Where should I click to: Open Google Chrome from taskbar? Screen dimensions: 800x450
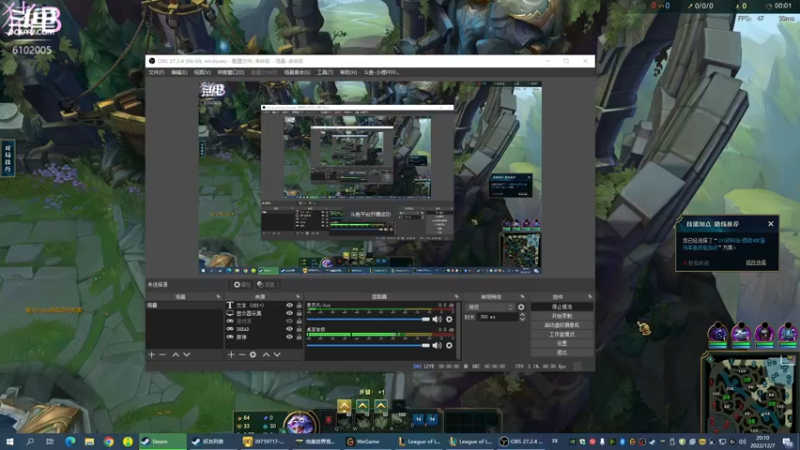tap(109, 441)
